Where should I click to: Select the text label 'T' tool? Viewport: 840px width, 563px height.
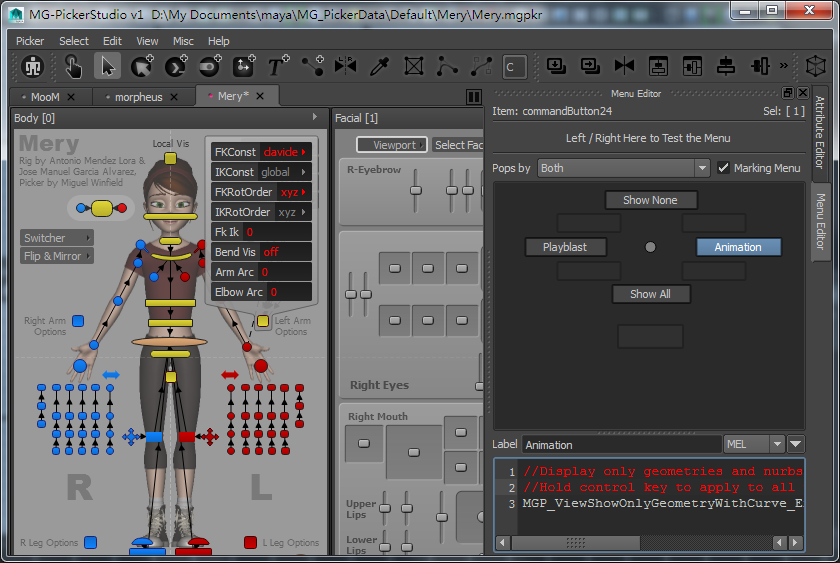coord(277,67)
